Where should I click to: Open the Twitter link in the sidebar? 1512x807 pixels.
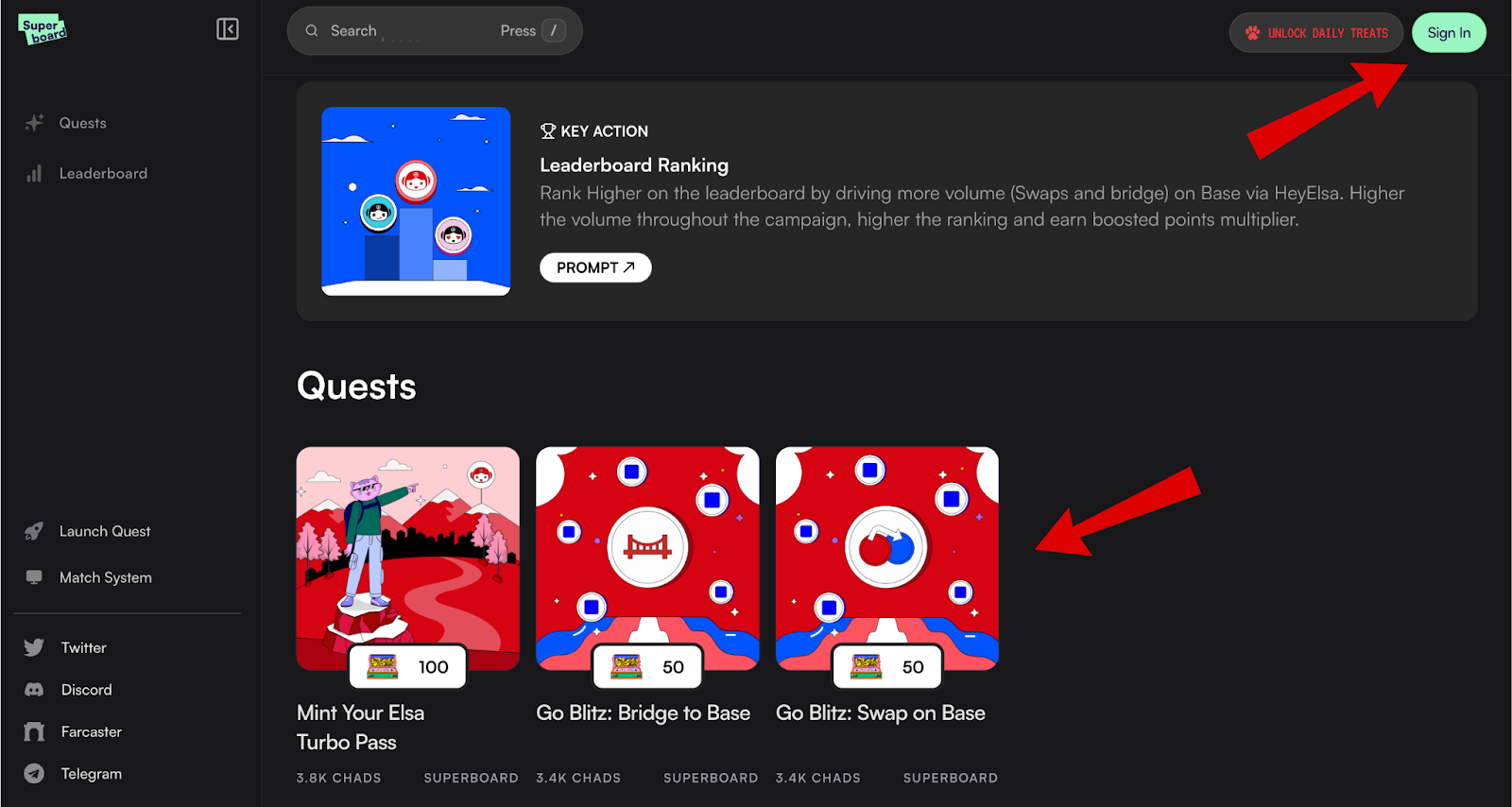84,647
